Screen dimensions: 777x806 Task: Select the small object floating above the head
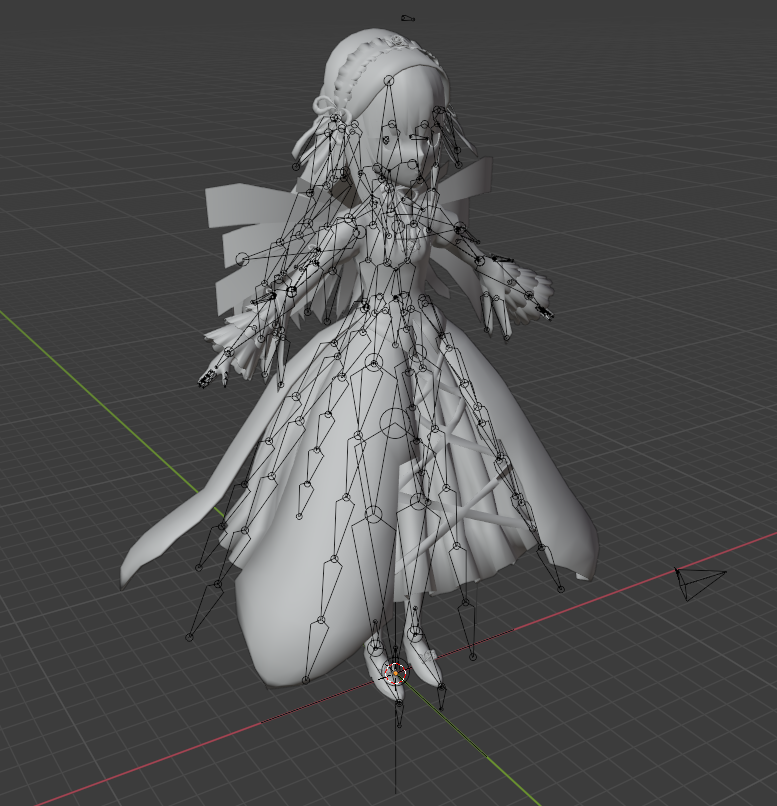coord(408,19)
